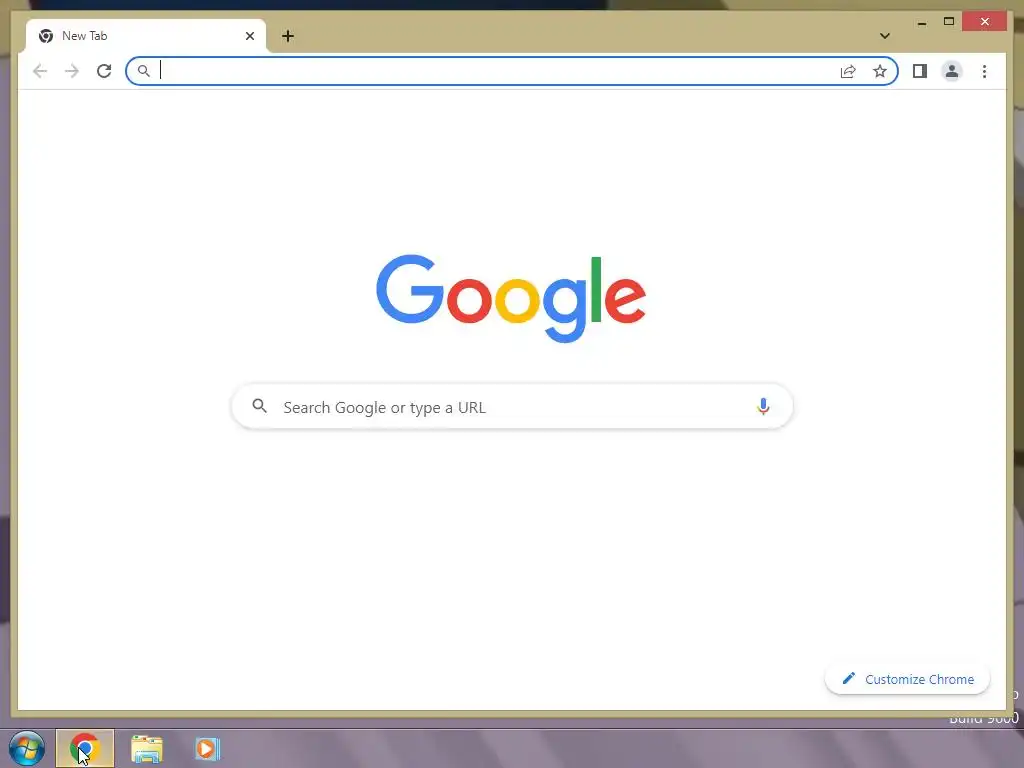This screenshot has width=1024, height=768.
Task: Bookmark this tab with the star icon
Action: [880, 71]
